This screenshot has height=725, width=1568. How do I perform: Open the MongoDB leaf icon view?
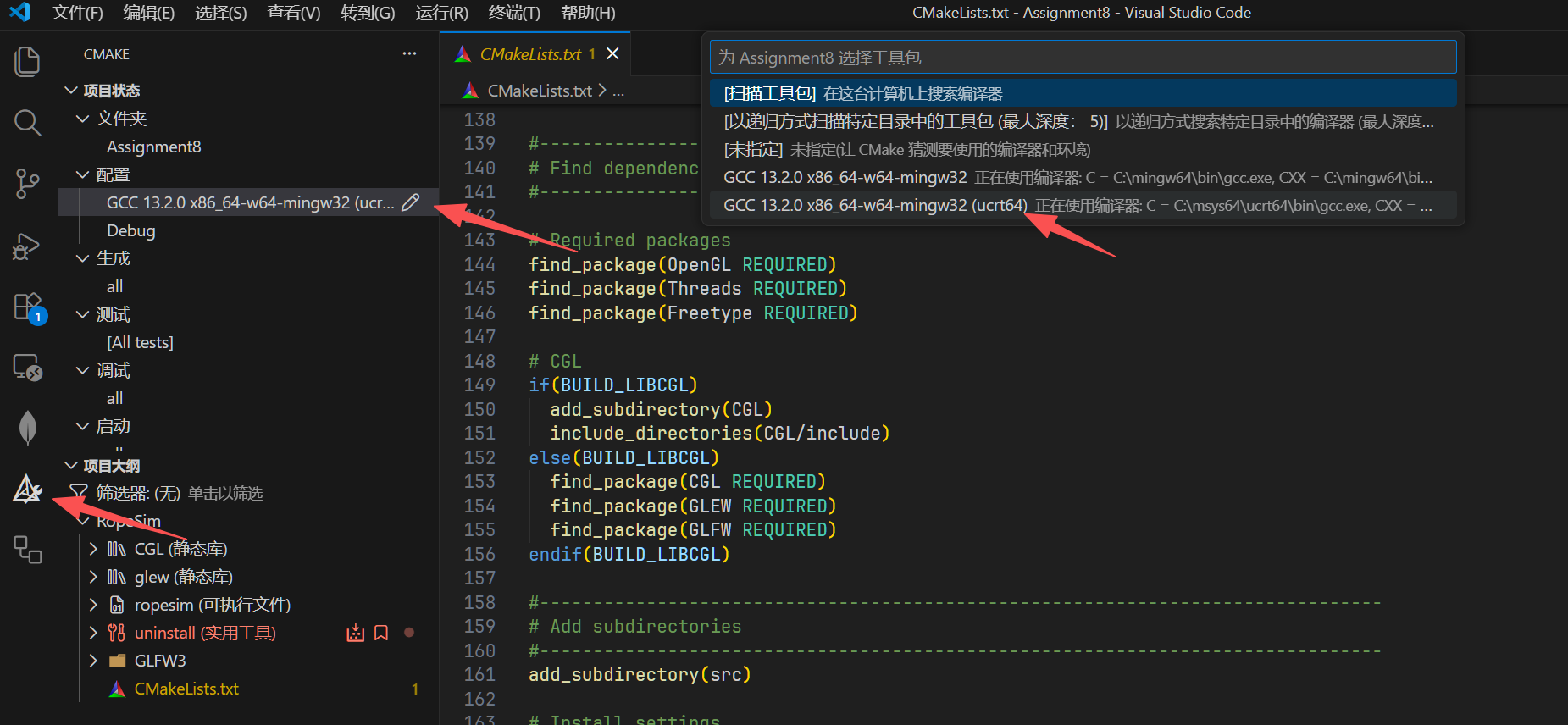27,428
